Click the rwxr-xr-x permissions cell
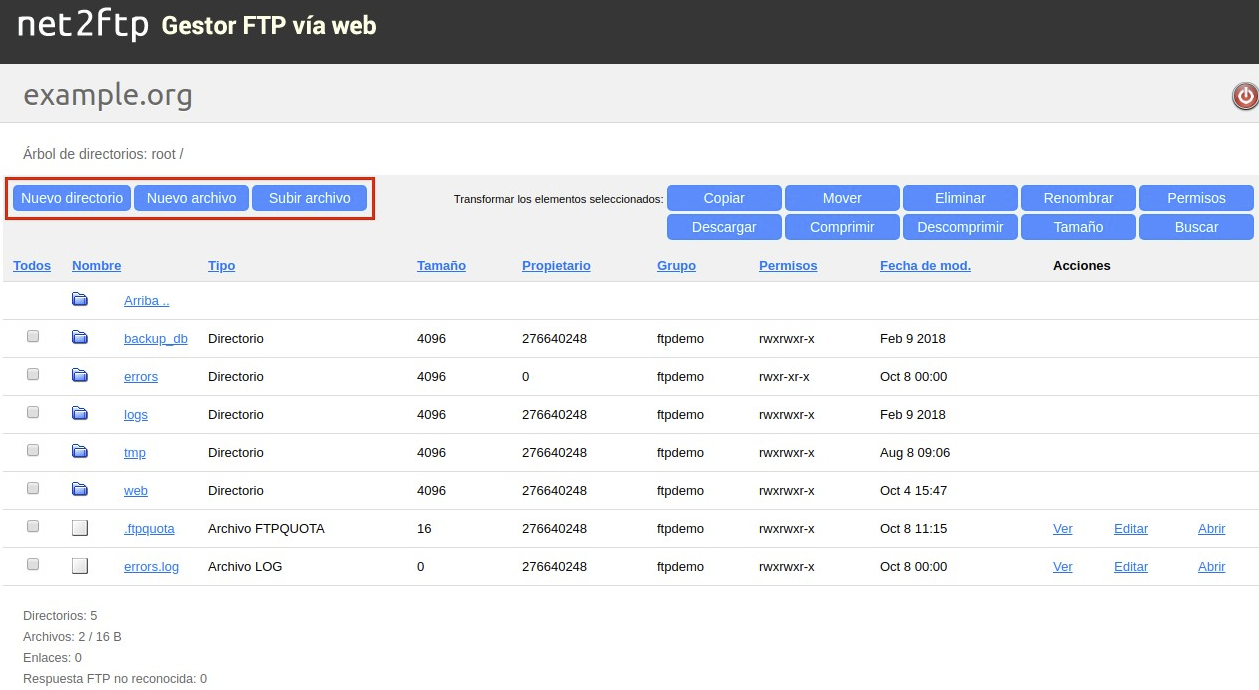Image resolution: width=1259 pixels, height=690 pixels. point(784,376)
